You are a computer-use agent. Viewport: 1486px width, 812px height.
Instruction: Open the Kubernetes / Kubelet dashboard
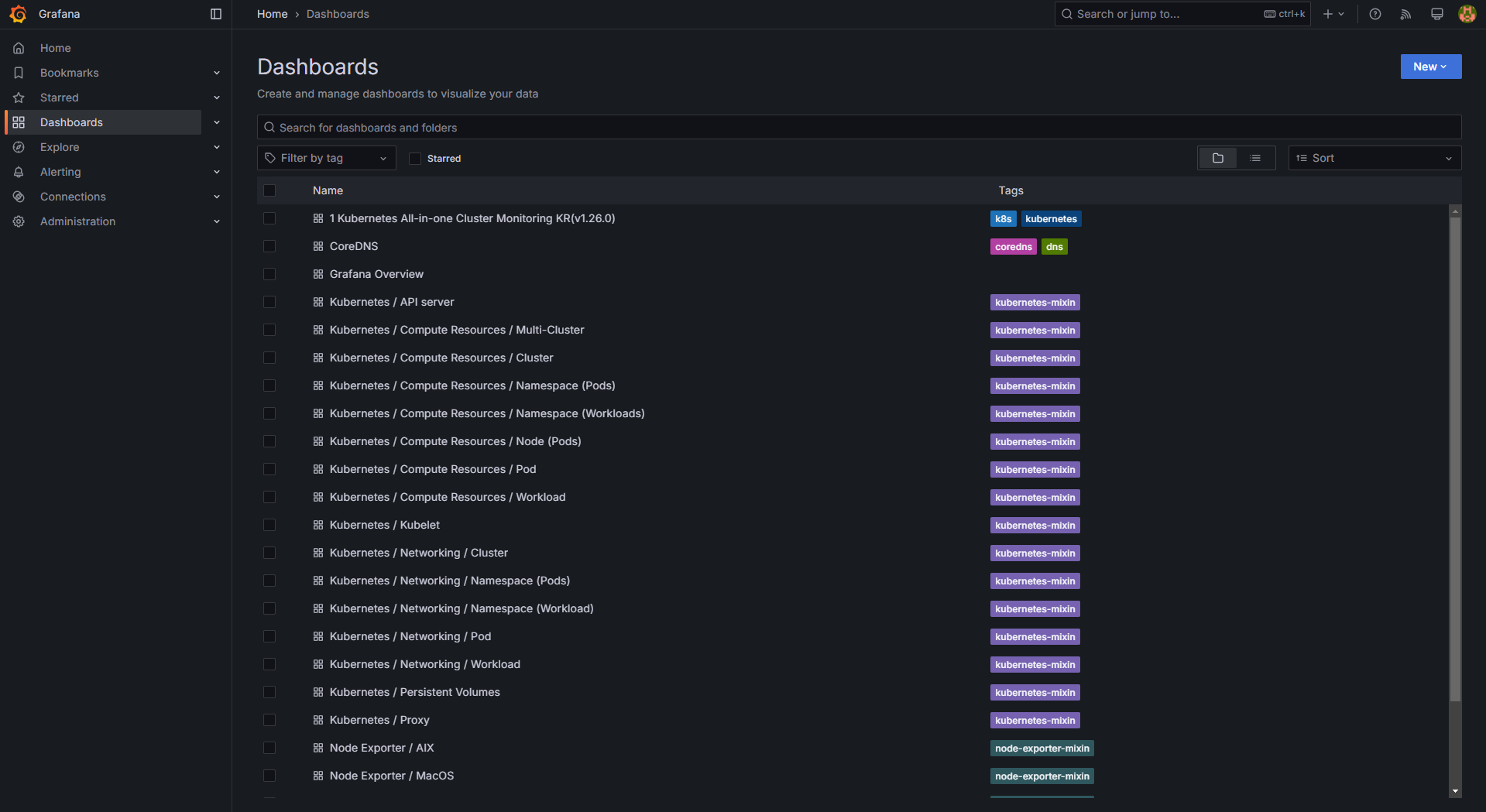click(x=384, y=525)
